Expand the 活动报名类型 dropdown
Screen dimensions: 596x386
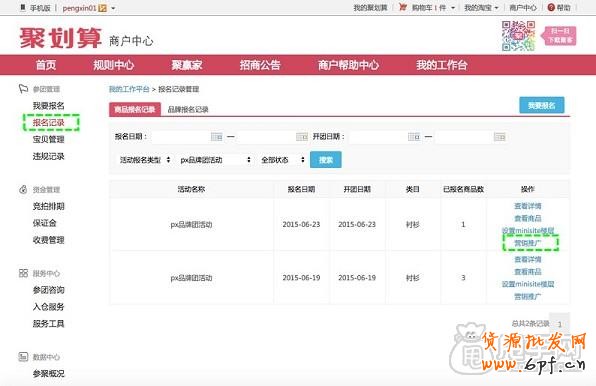tap(144, 160)
